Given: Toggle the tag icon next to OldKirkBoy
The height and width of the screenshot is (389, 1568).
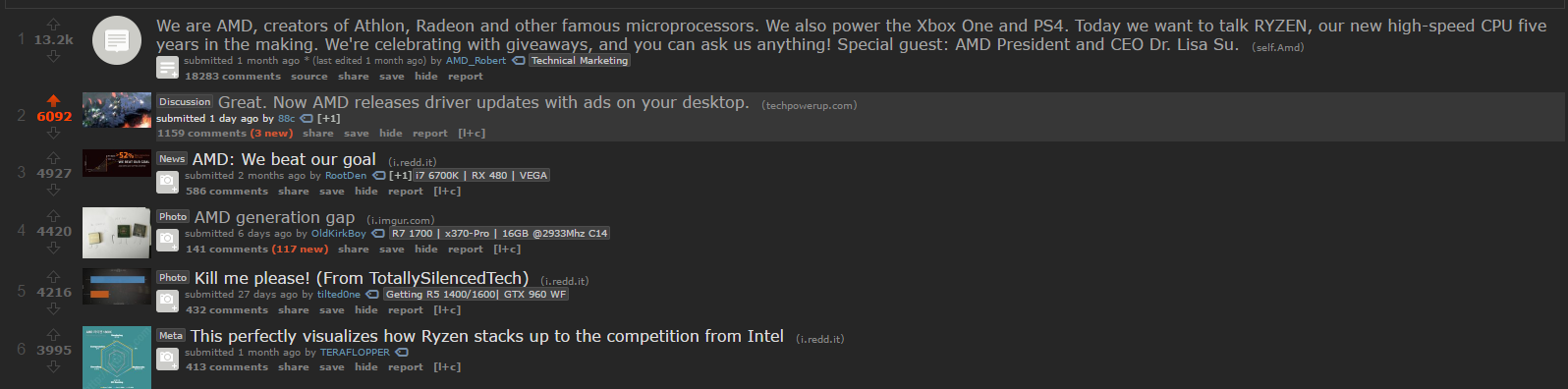Looking at the screenshot, I should [377, 234].
